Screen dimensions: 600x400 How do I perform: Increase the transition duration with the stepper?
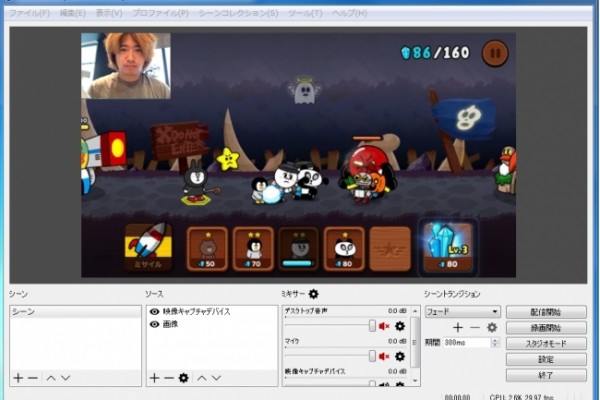495,340
